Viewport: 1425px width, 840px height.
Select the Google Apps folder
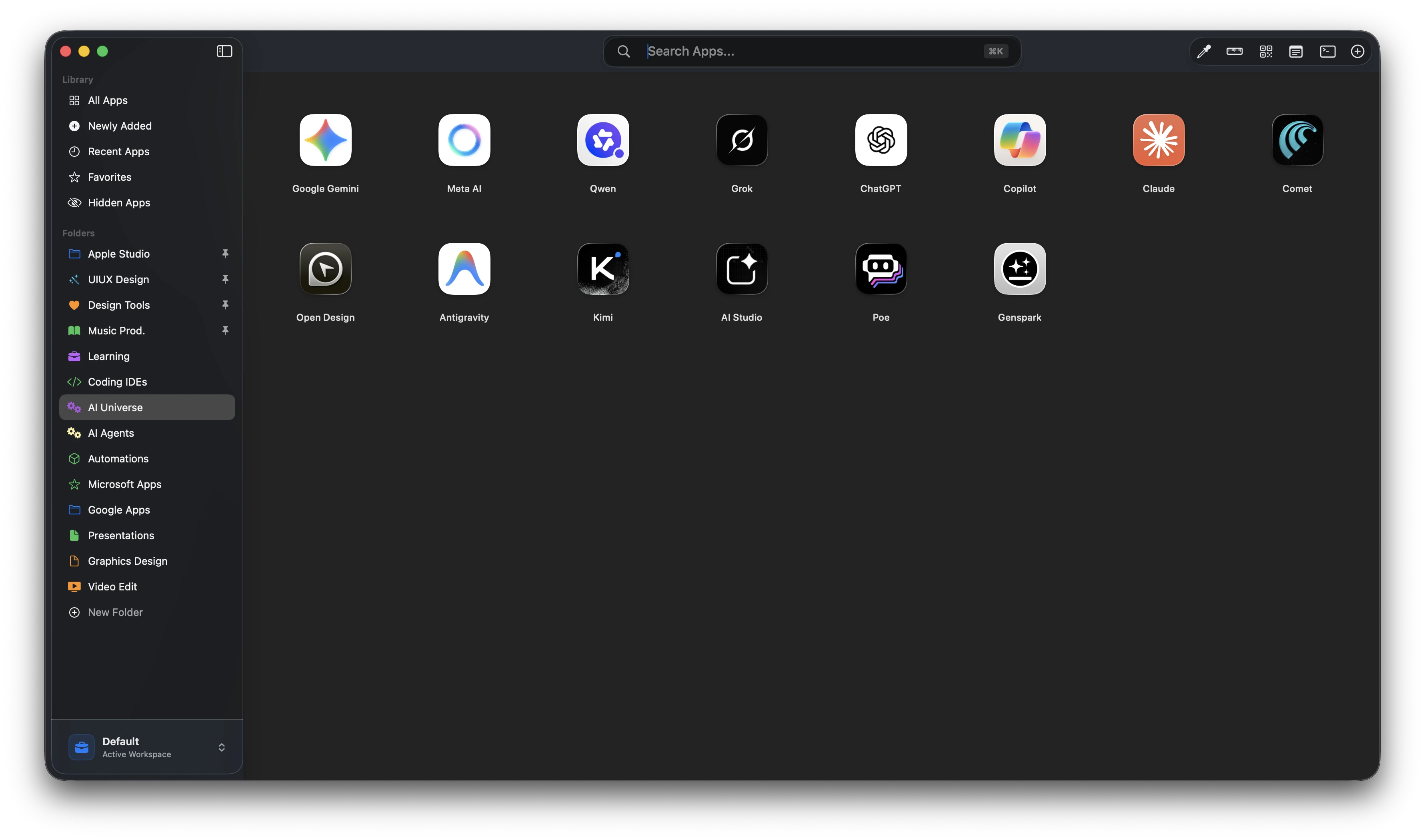click(147, 510)
